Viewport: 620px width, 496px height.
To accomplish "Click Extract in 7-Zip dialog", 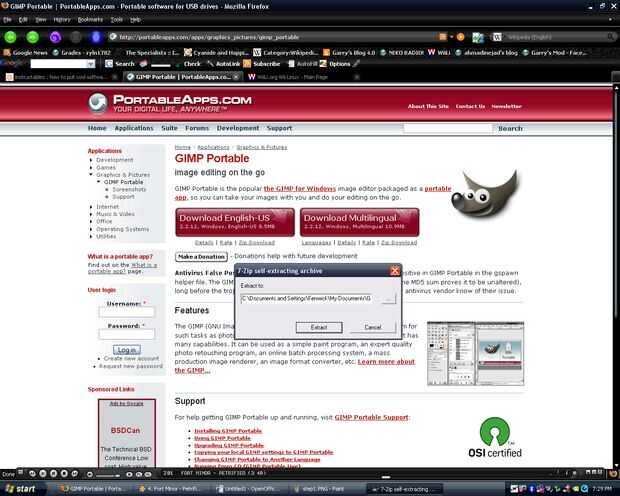I will (319, 327).
